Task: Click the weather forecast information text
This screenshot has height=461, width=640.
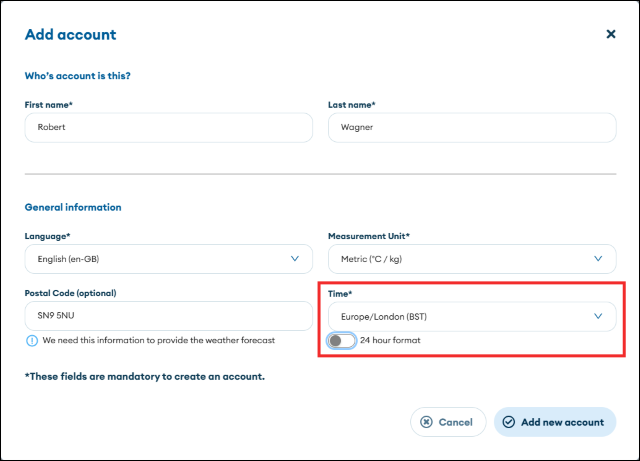Action: 159,340
